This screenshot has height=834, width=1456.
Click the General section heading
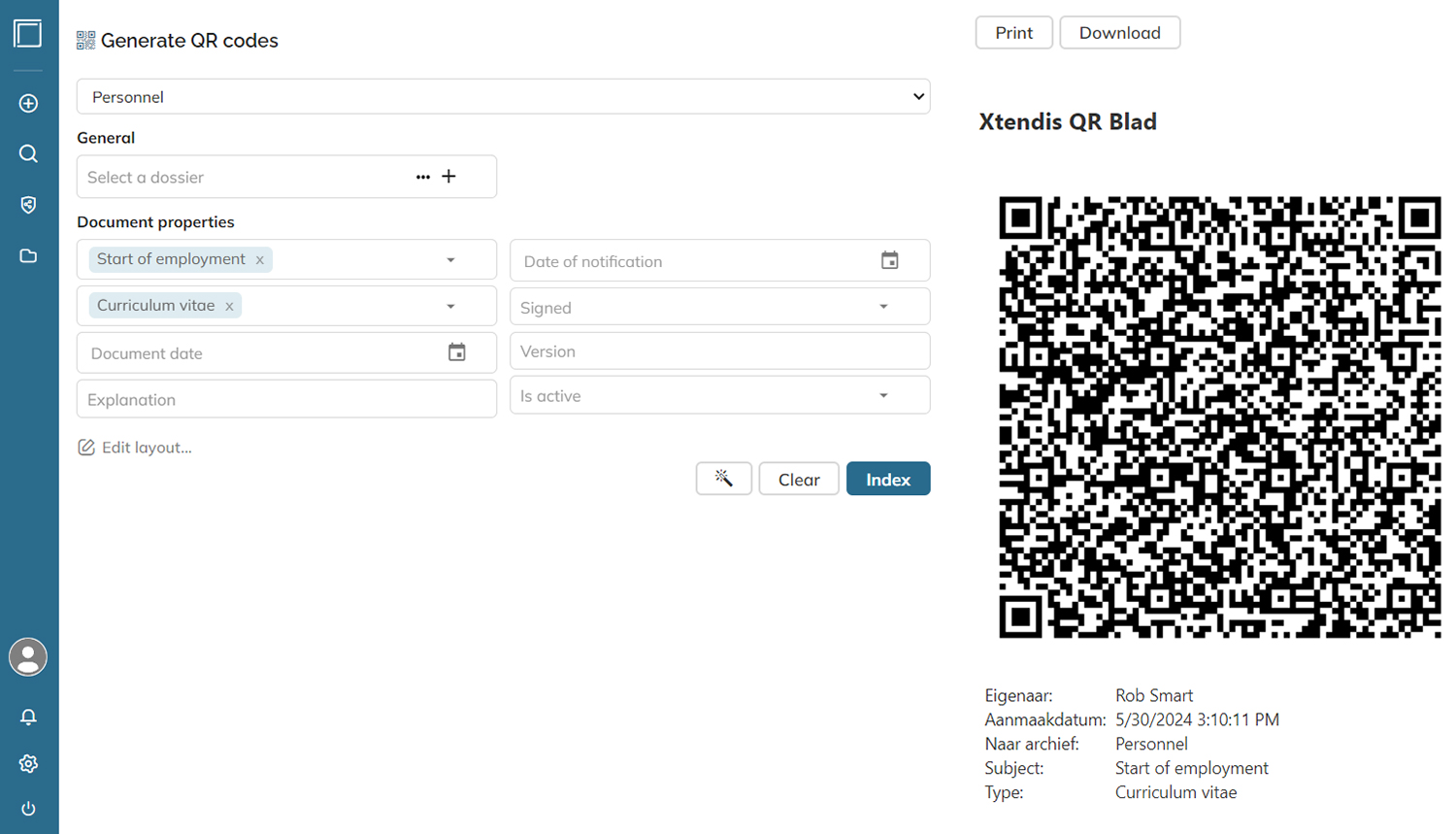point(106,138)
